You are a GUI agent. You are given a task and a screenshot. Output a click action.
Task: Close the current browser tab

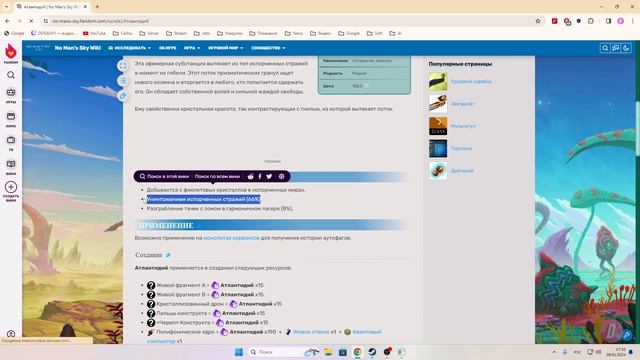pyautogui.click(x=85, y=7)
